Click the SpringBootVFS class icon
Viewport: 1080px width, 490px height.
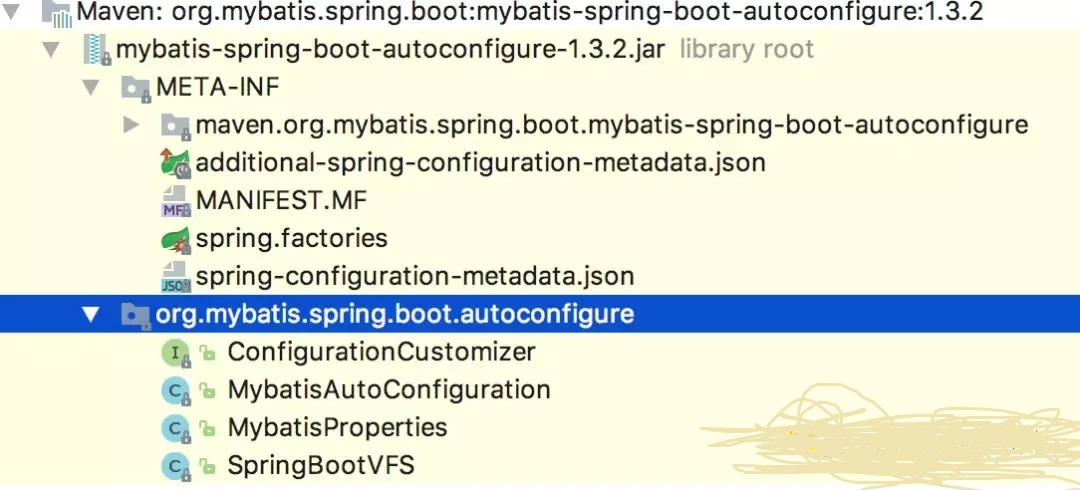(175, 466)
